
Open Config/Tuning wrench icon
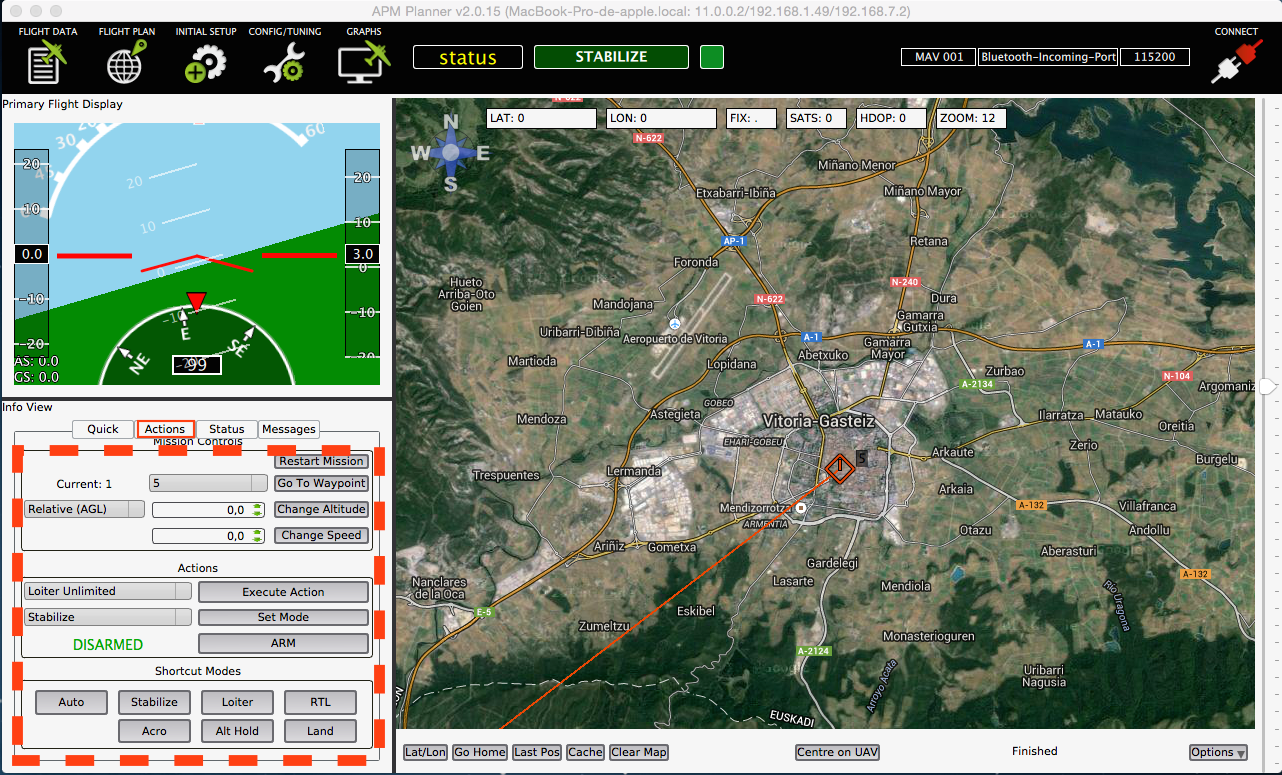click(285, 63)
